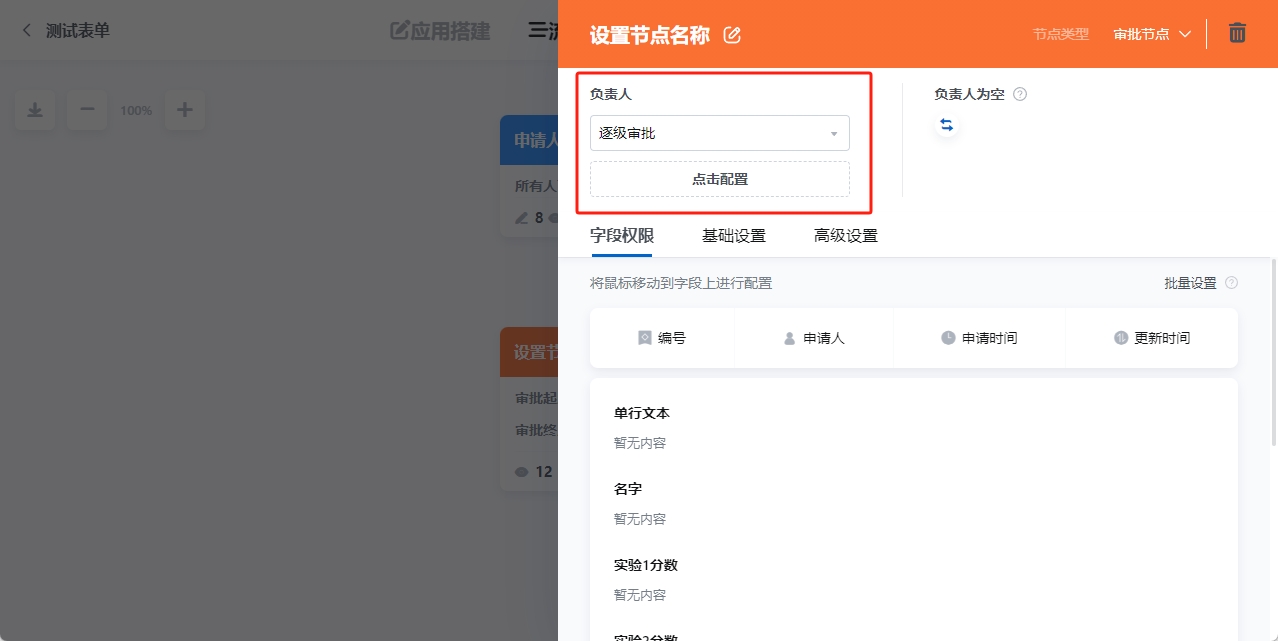Open the 逐级审批 approver dropdown
This screenshot has height=641, width=1278.
(x=719, y=132)
